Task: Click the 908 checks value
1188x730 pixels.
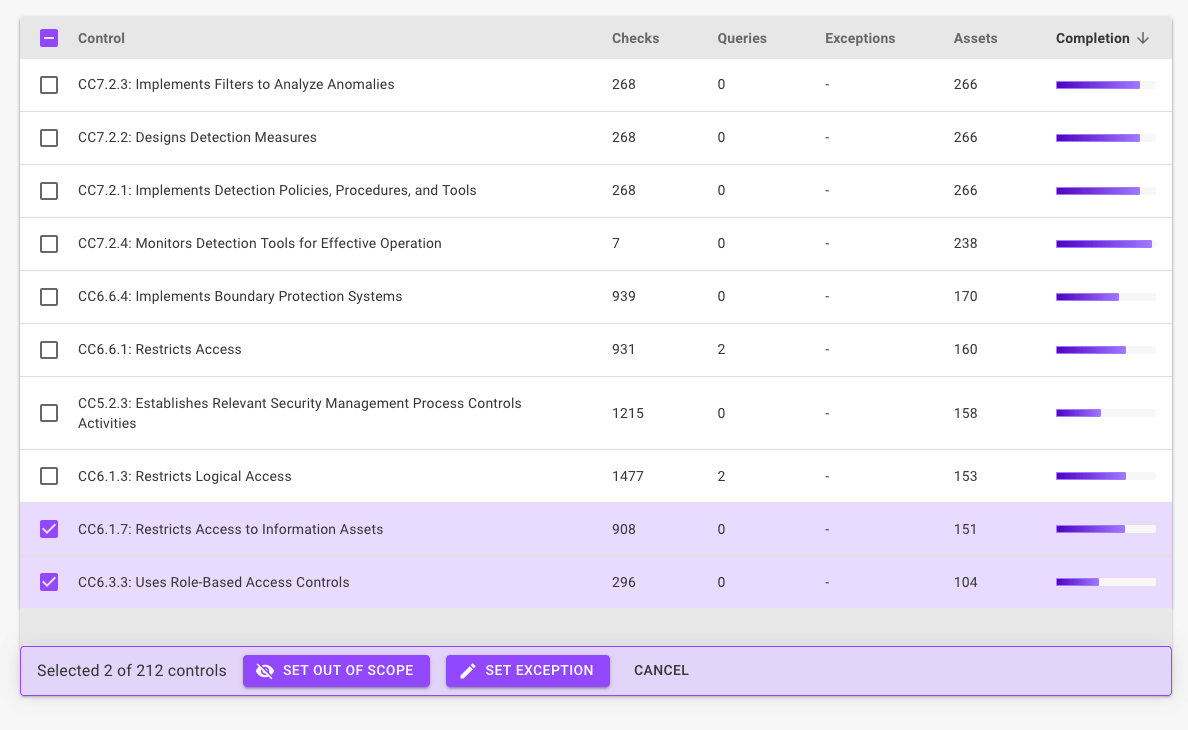Action: (x=624, y=529)
